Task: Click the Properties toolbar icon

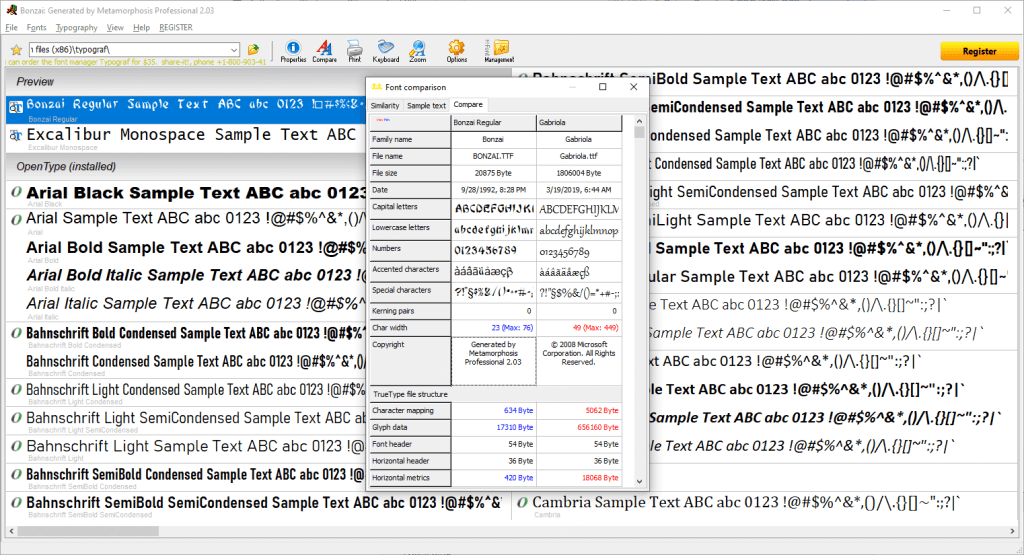Action: point(293,49)
